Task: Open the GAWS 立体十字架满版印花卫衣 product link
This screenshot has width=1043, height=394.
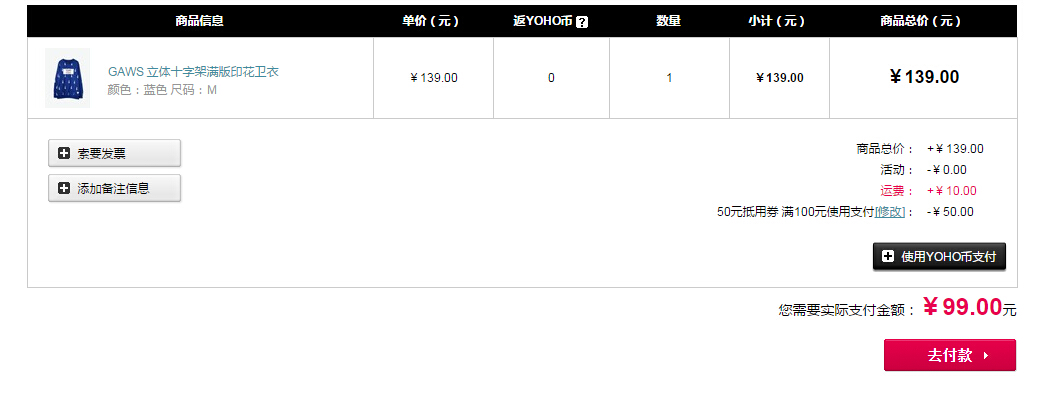Action: (194, 72)
